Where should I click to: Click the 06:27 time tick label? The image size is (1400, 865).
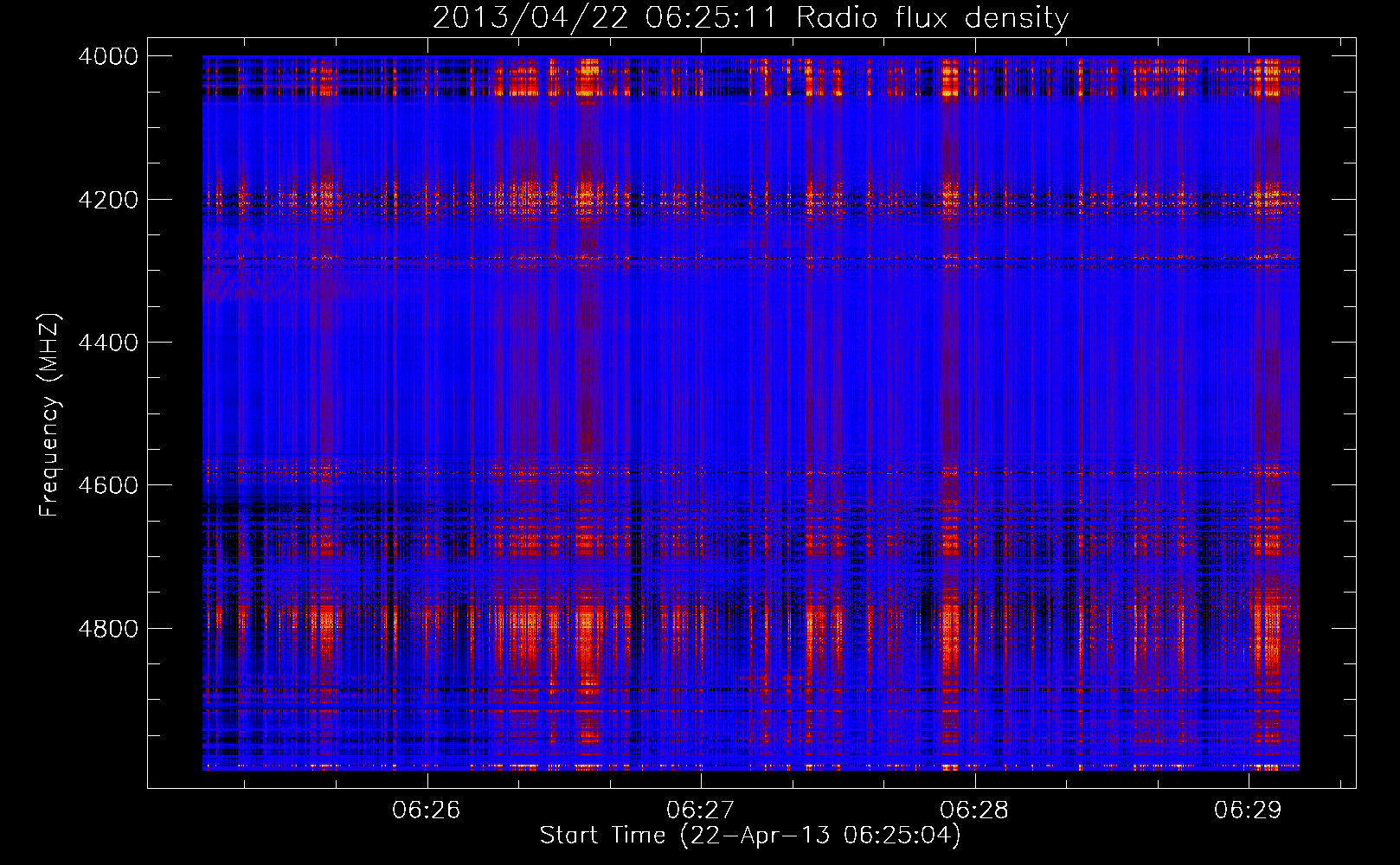(x=701, y=810)
